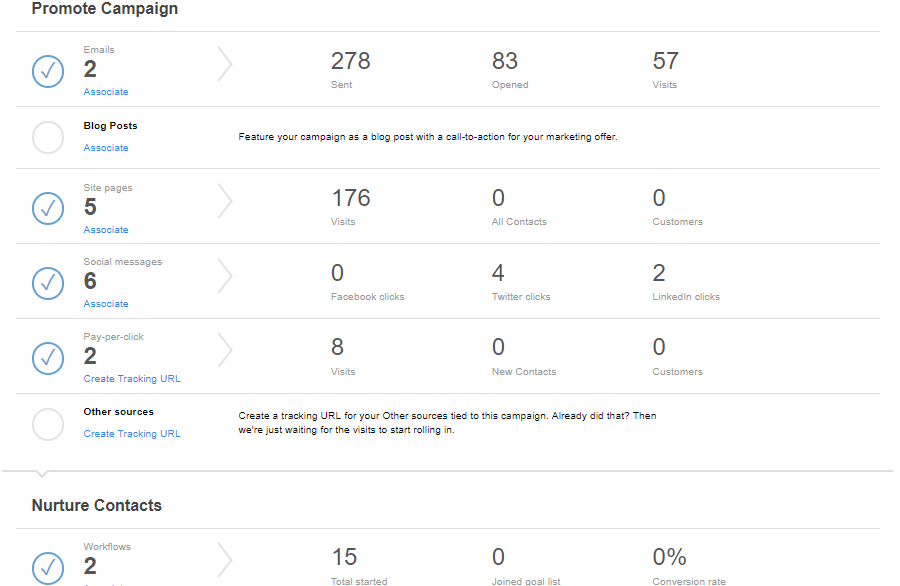Click the checkmark circle beside Emails
This screenshot has height=586, width=900.
click(48, 71)
